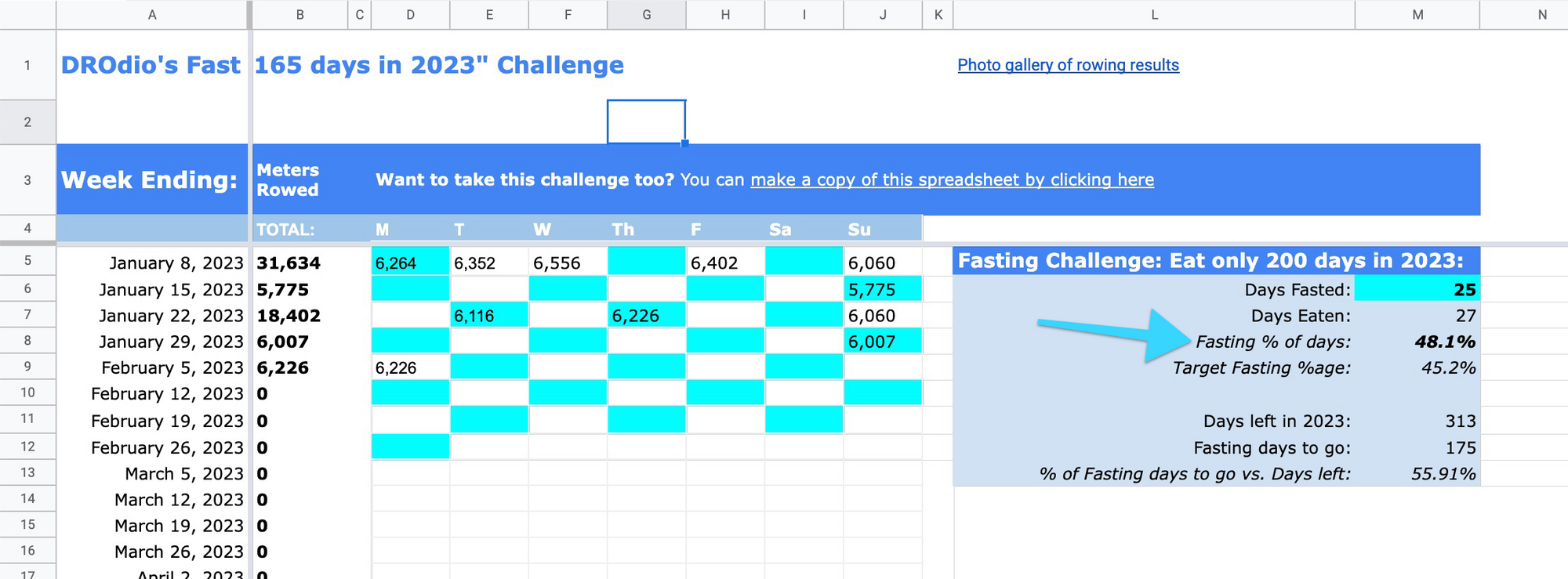Select column G header
This screenshot has height=579, width=1568.
(647, 15)
